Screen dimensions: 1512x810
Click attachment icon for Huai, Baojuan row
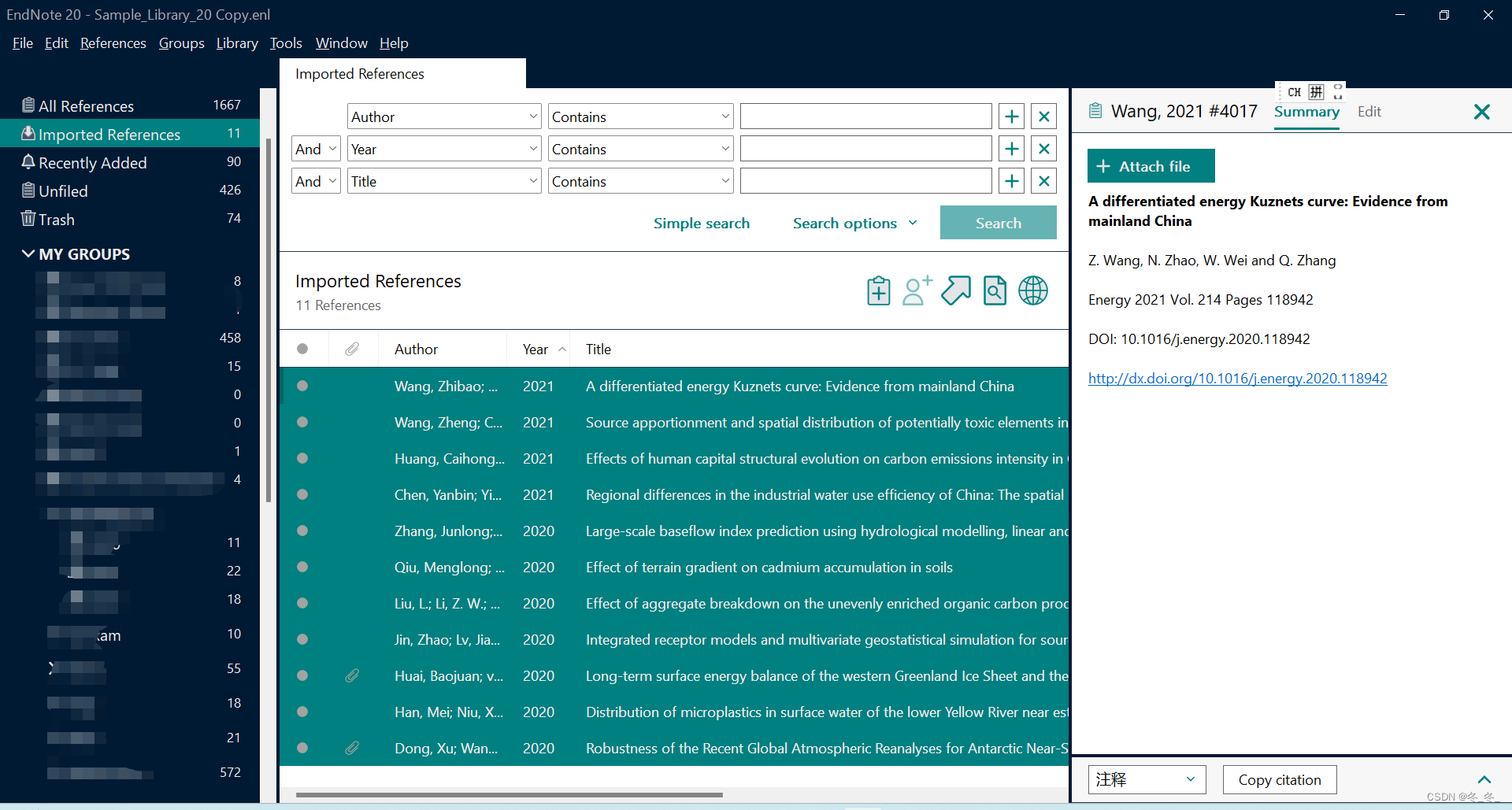[352, 675]
